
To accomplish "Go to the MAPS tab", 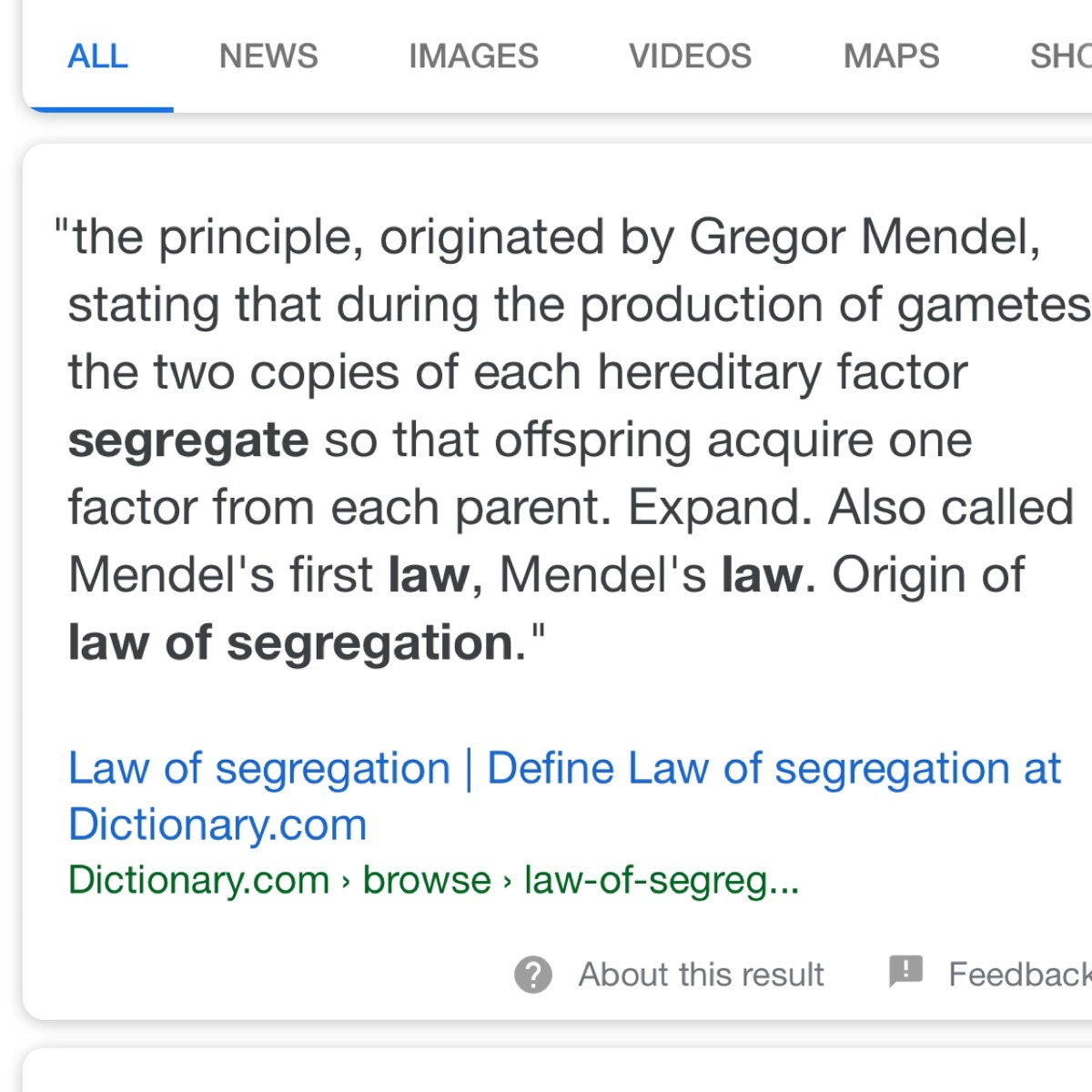I will (x=892, y=56).
